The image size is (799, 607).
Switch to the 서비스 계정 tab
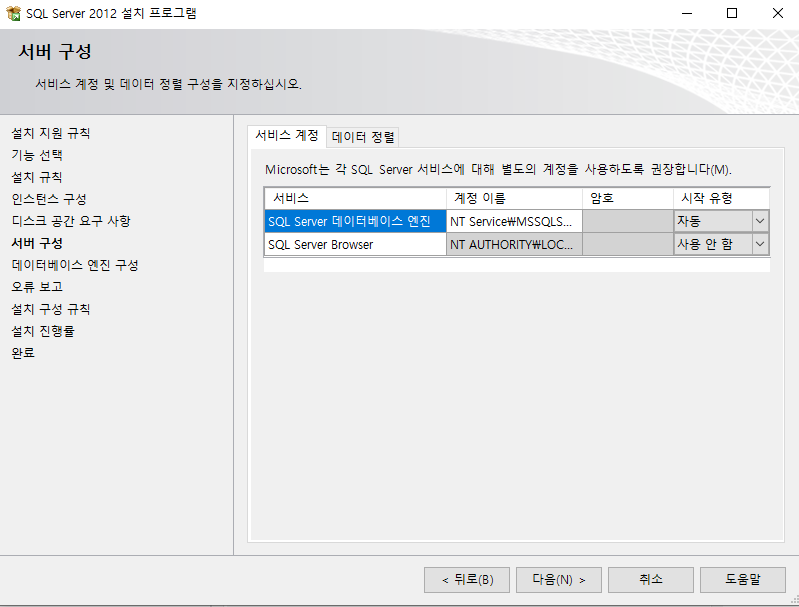[x=287, y=136]
